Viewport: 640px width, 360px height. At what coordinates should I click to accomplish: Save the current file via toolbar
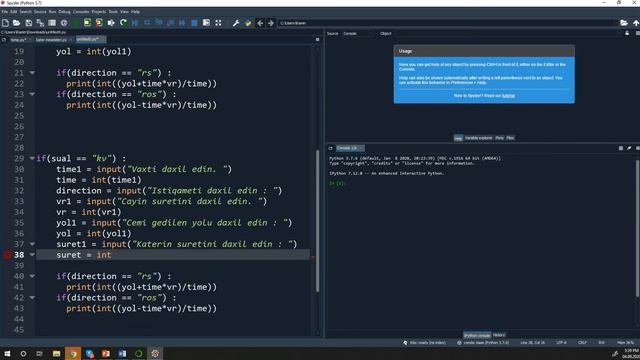pyautogui.click(x=29, y=23)
